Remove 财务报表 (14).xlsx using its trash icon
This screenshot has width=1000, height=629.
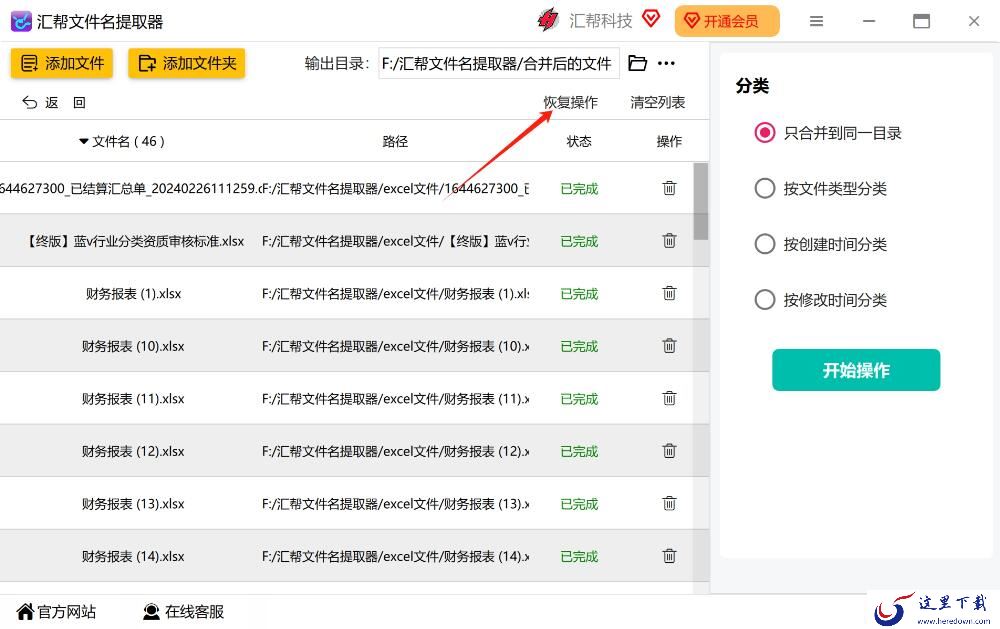(669, 556)
